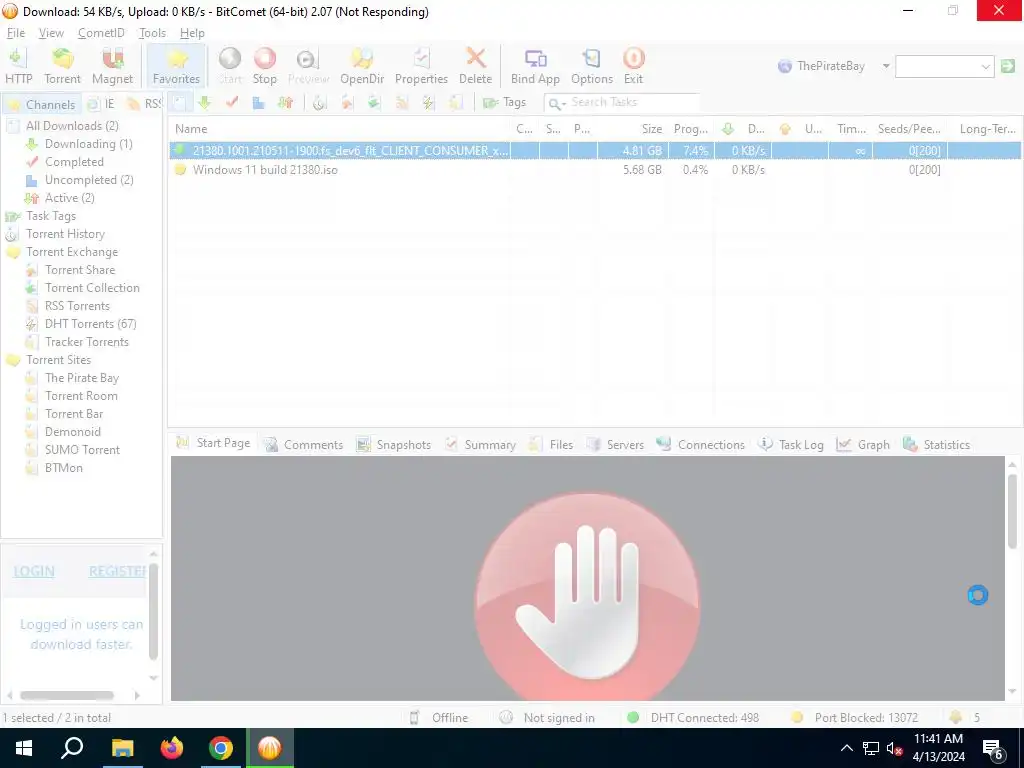This screenshot has height=768, width=1024.
Task: Open Options from the toolbar
Action: pyautogui.click(x=592, y=66)
